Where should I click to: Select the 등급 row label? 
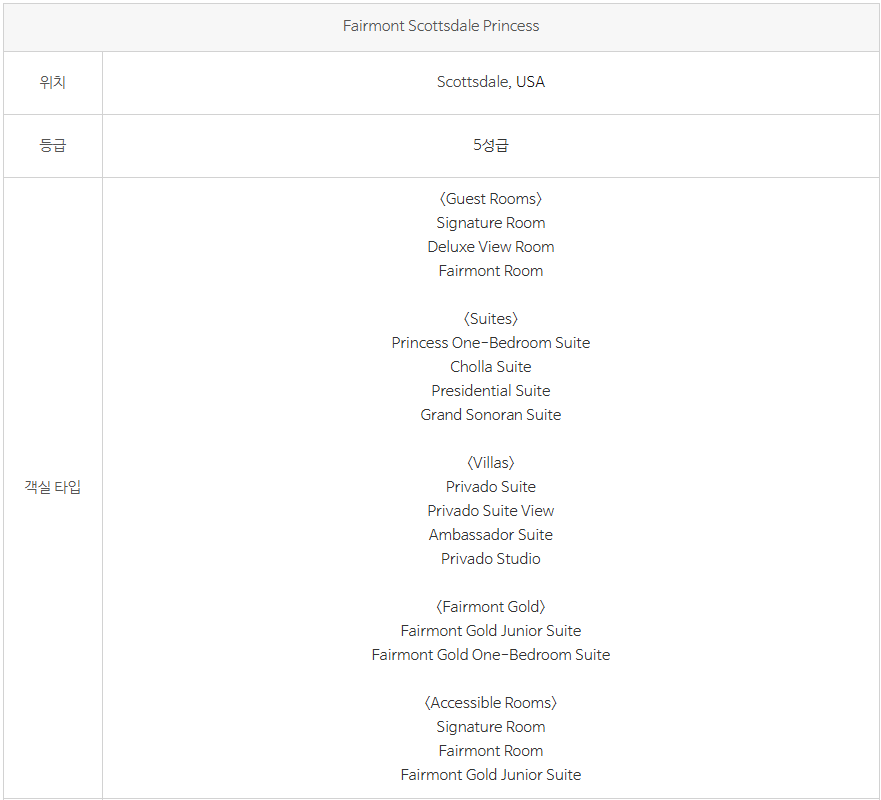click(52, 146)
